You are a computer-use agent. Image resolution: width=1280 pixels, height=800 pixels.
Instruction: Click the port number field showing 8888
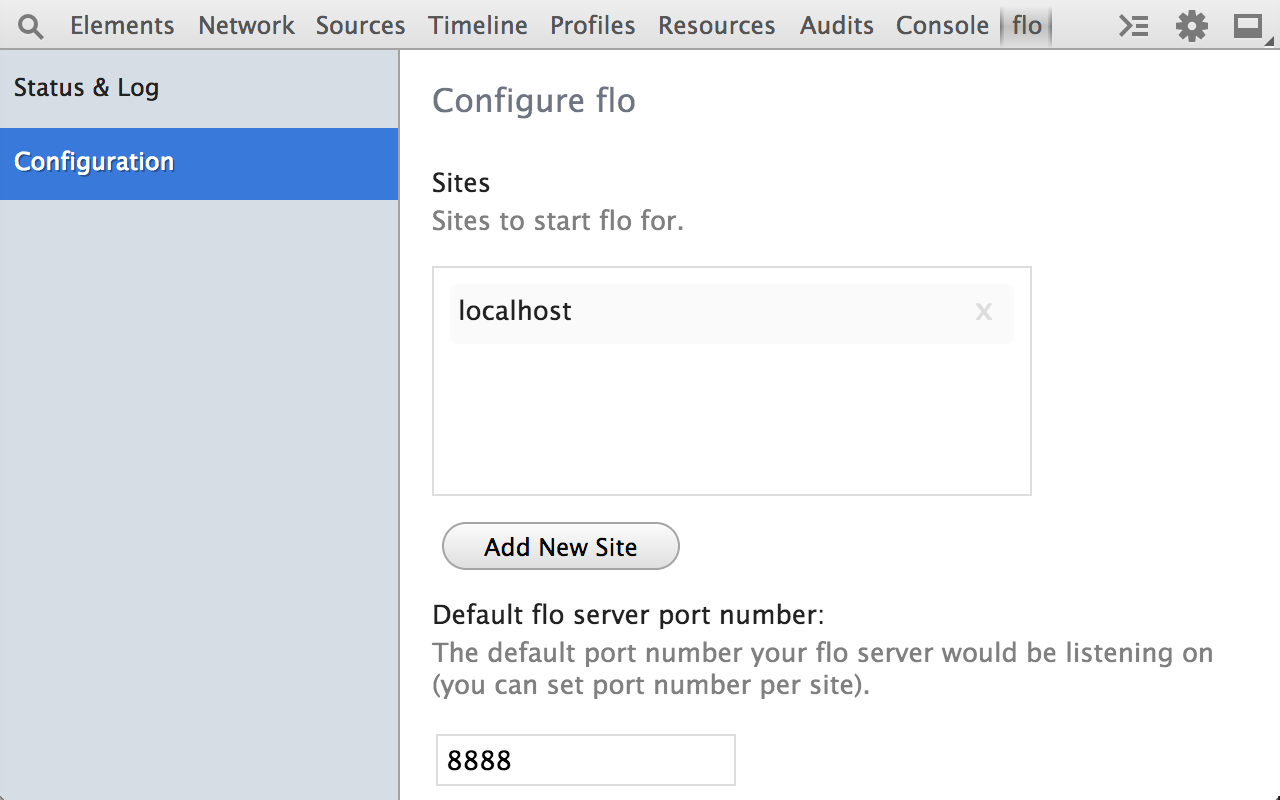[585, 760]
